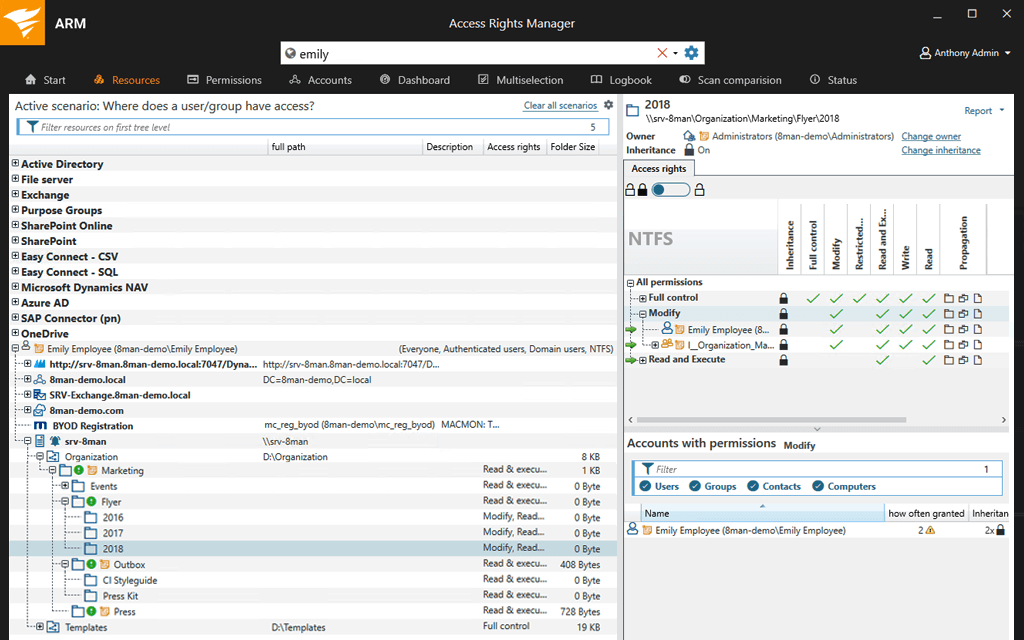This screenshot has width=1024, height=640.
Task: Click the search settings gear icon
Action: tap(690, 52)
